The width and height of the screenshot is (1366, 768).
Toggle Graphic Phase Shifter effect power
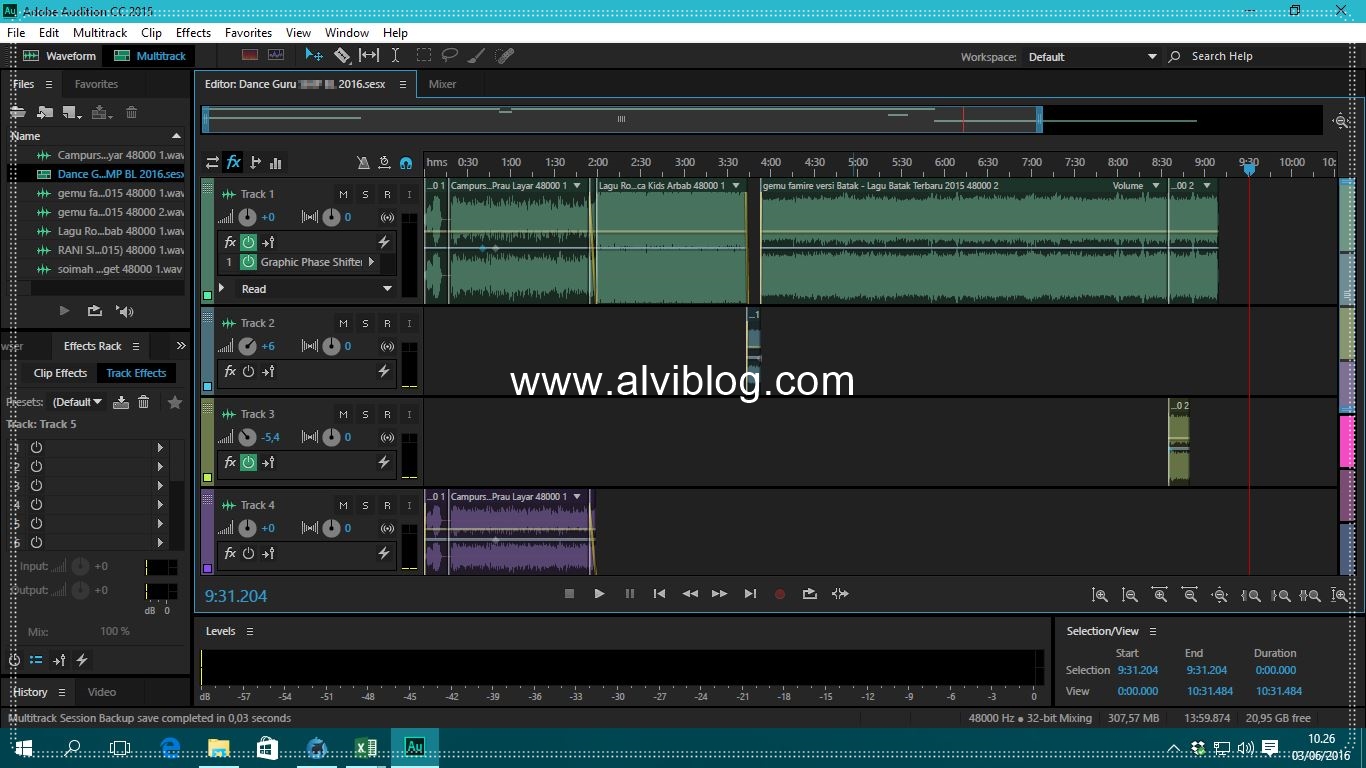[x=248, y=262]
